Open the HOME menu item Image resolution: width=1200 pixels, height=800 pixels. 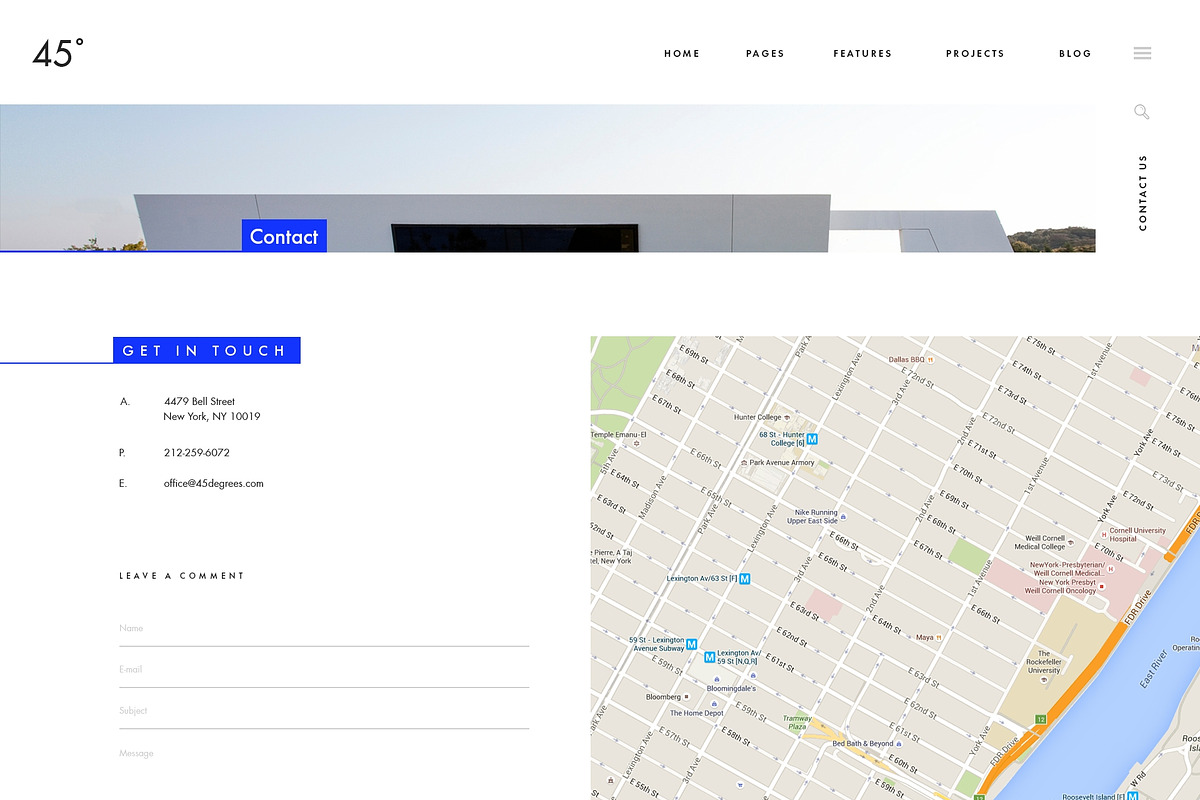point(682,54)
